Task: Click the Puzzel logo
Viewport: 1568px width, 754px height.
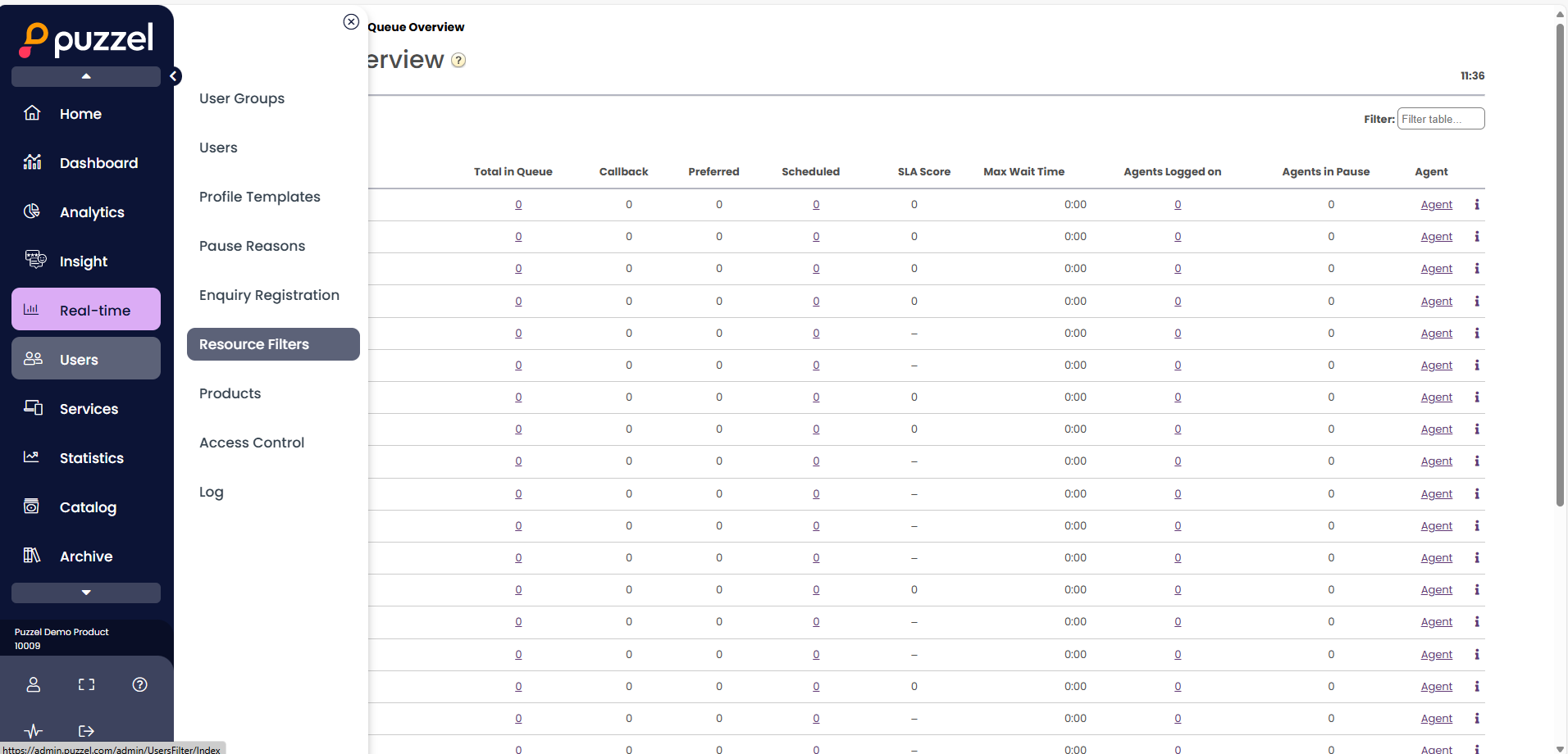Action: tap(86, 39)
